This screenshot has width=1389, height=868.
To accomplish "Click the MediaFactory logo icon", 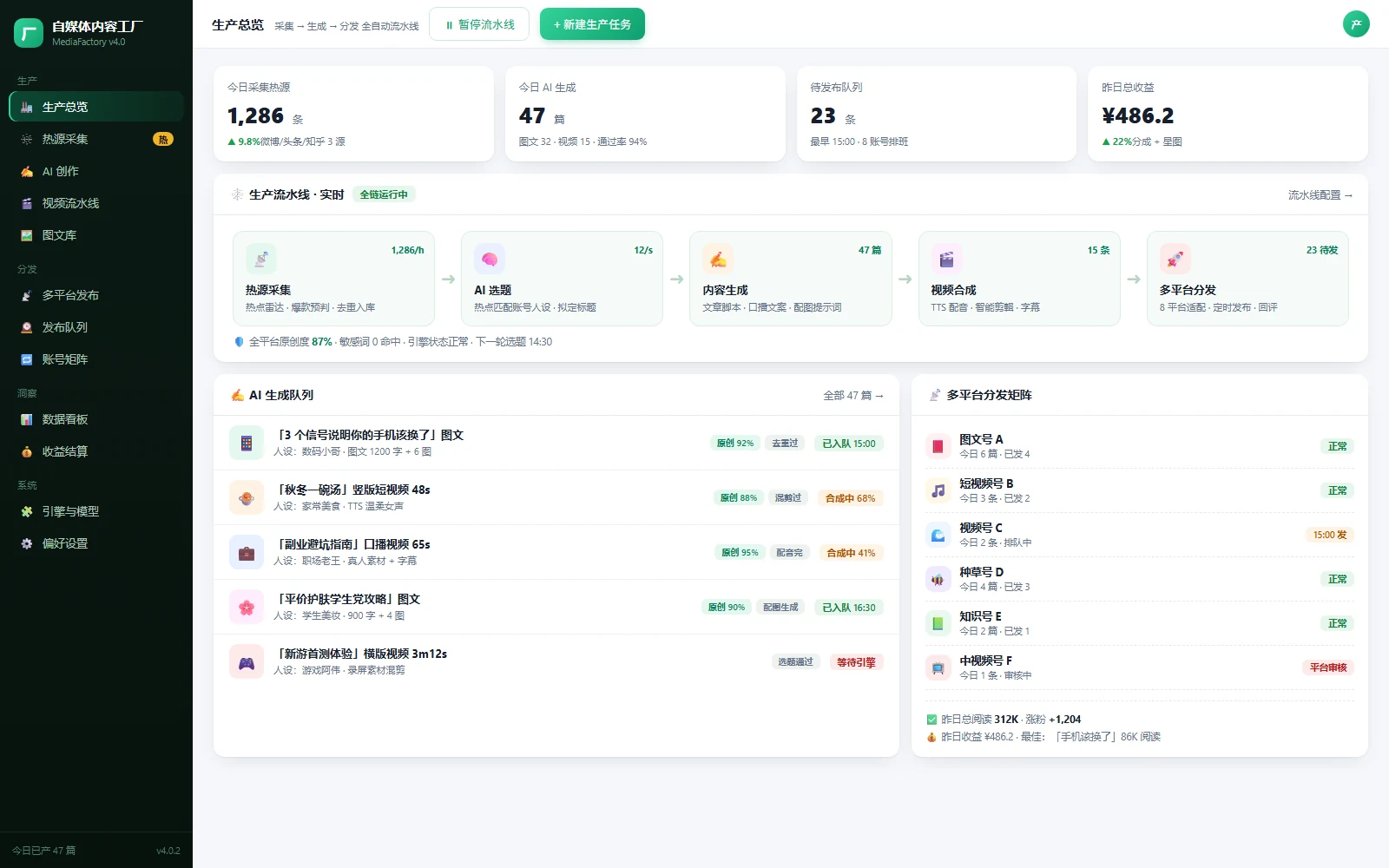I will coord(29,33).
